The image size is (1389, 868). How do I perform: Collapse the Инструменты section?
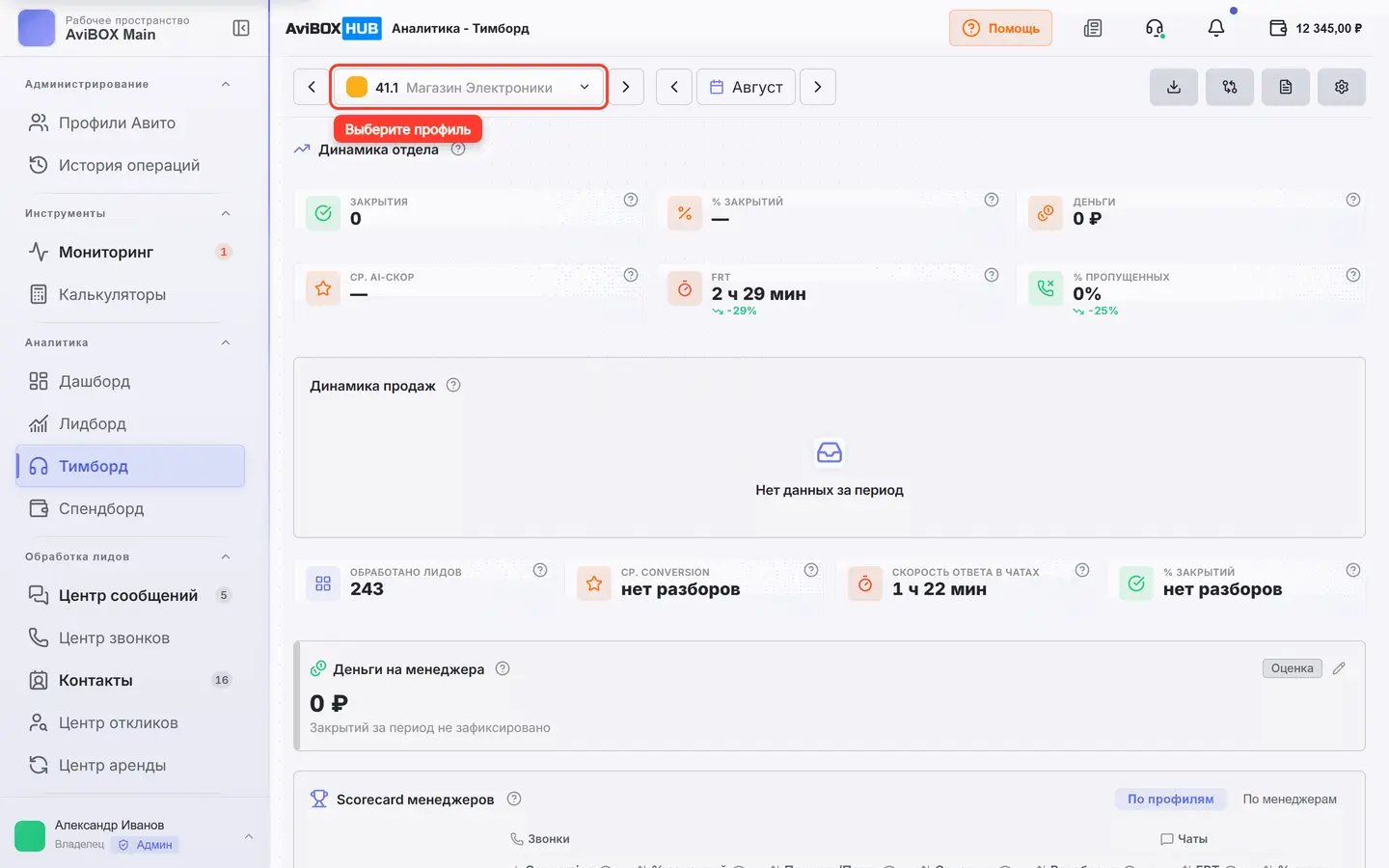(226, 213)
